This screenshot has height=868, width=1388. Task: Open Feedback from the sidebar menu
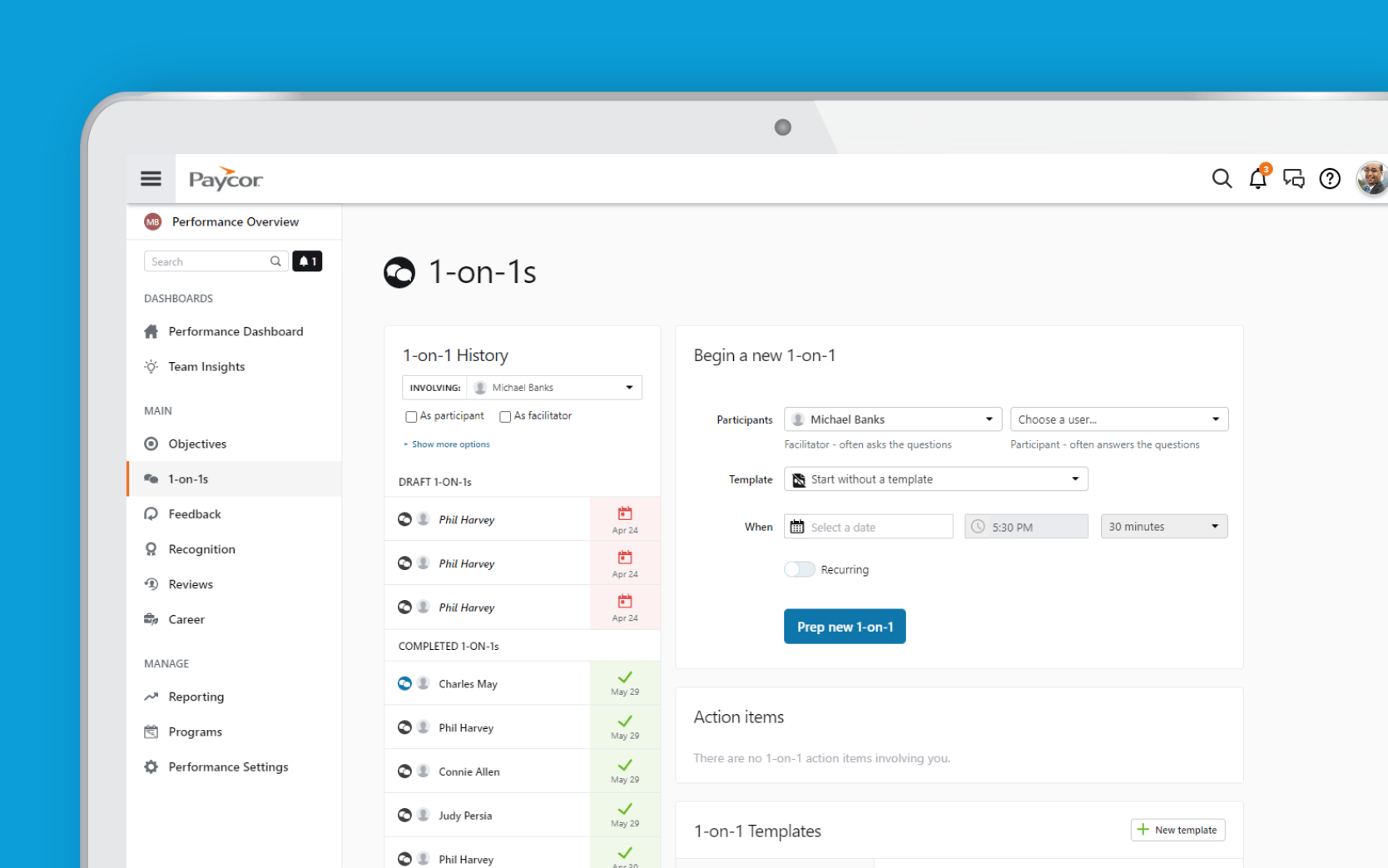195,514
